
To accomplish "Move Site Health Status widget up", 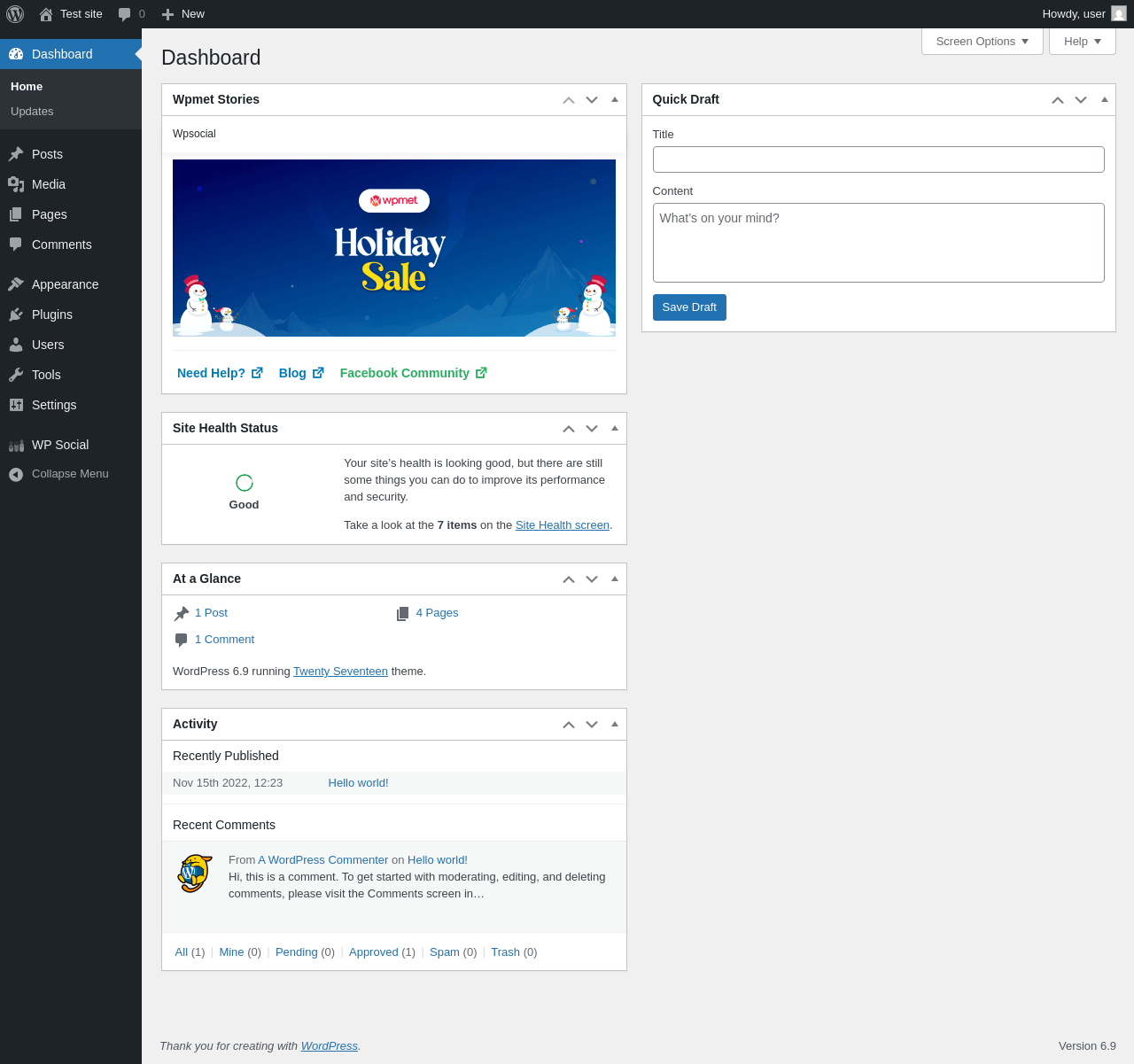I will (x=569, y=429).
